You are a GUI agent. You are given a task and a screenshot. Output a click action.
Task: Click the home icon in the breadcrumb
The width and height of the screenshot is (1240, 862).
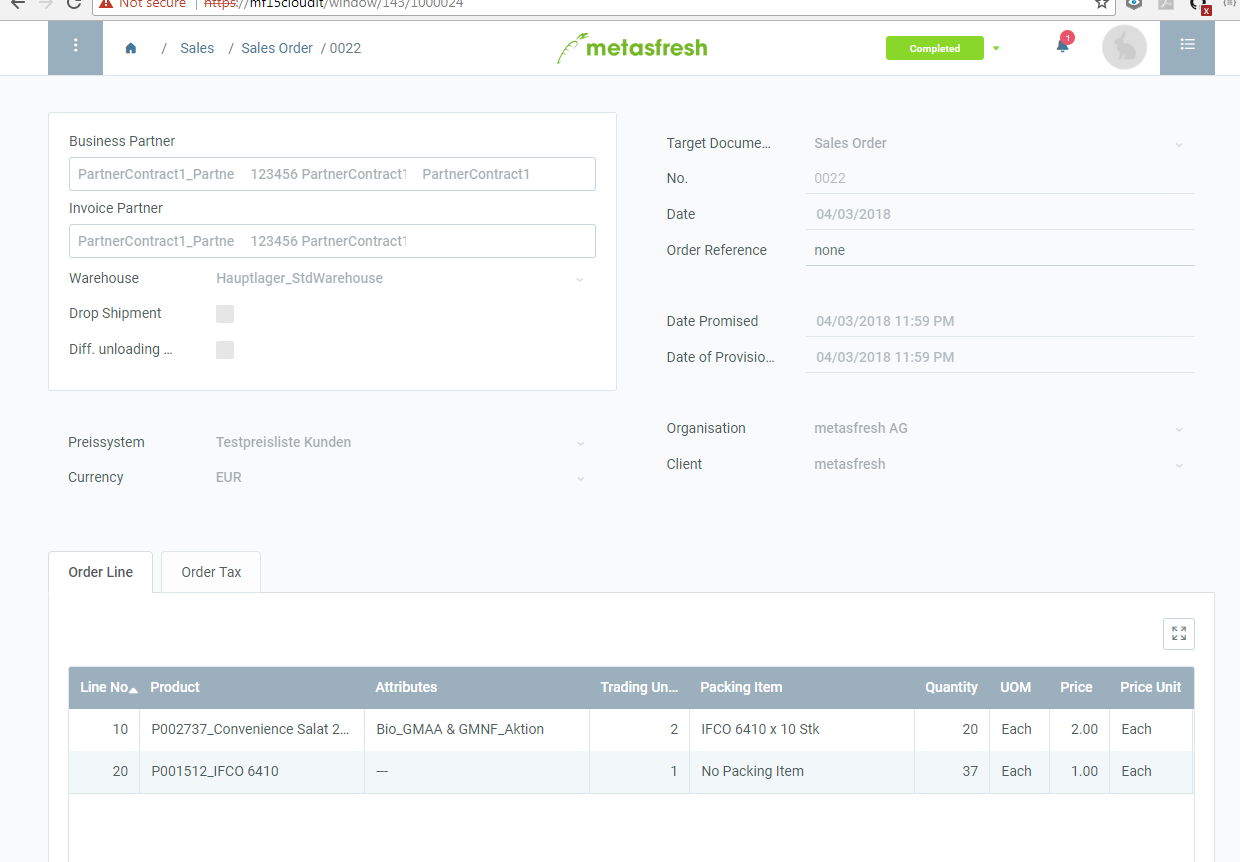(130, 47)
